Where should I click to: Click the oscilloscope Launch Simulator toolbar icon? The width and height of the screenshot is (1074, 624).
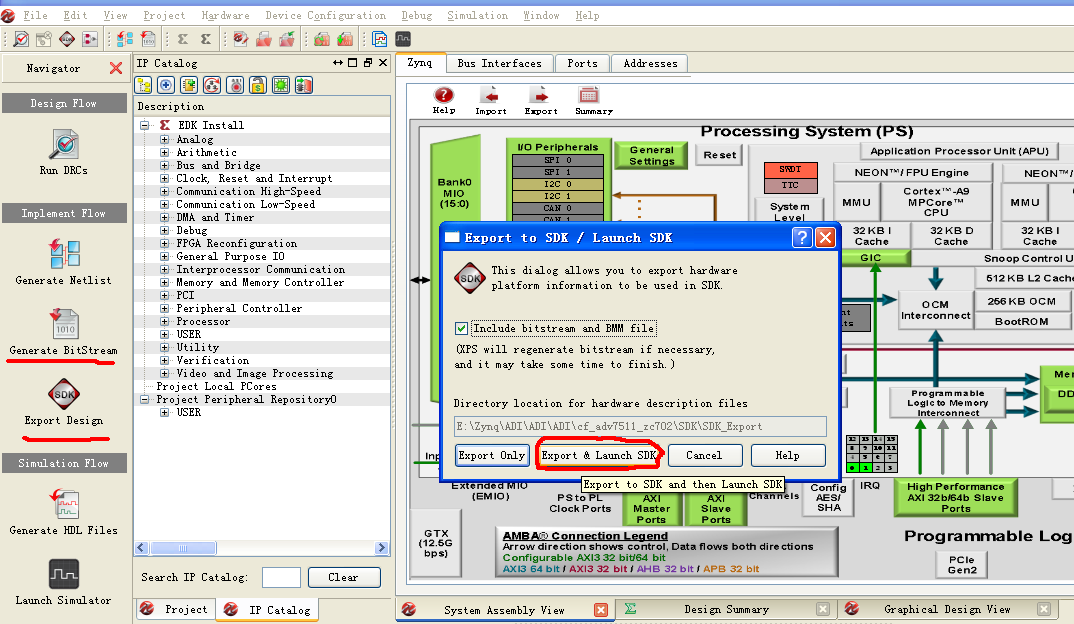[403, 39]
